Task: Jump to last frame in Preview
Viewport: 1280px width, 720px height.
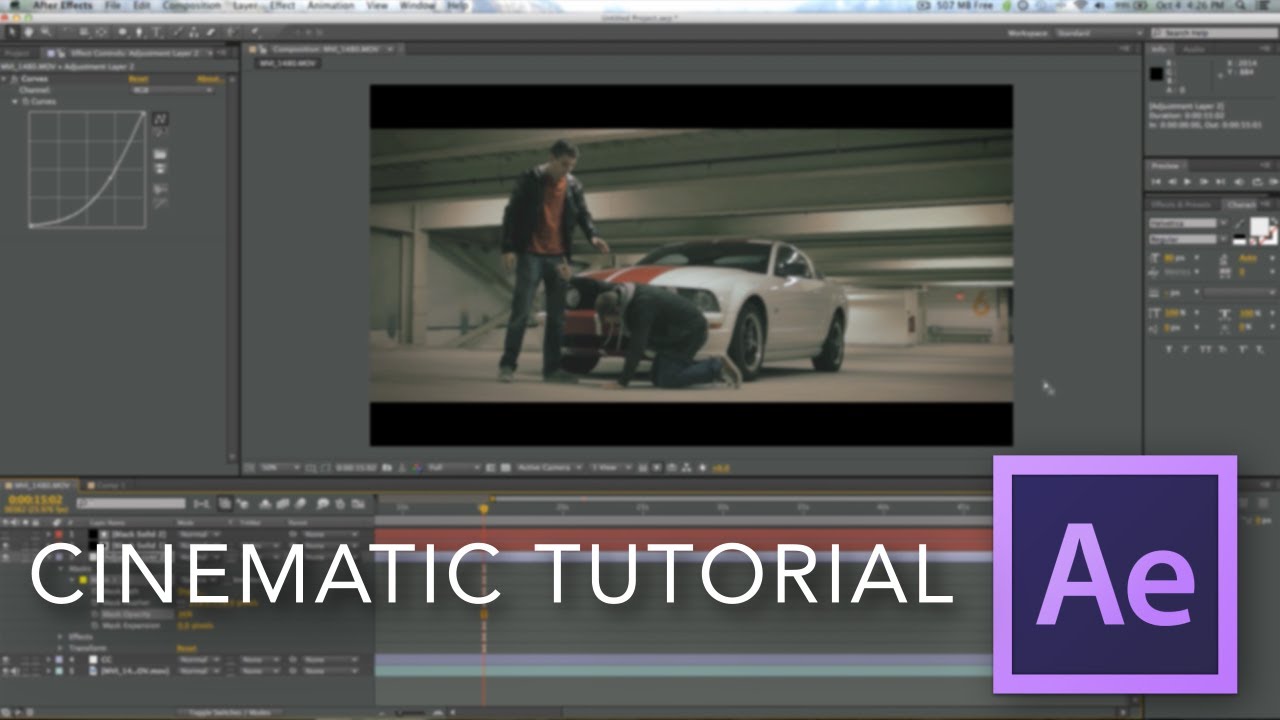Action: point(1221,182)
